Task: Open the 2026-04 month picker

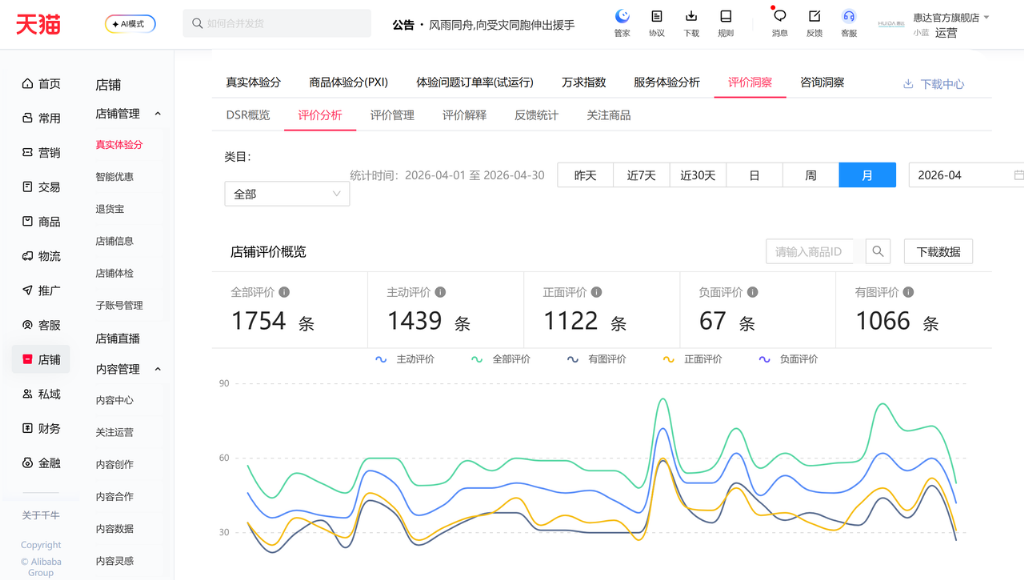Action: coord(967,175)
